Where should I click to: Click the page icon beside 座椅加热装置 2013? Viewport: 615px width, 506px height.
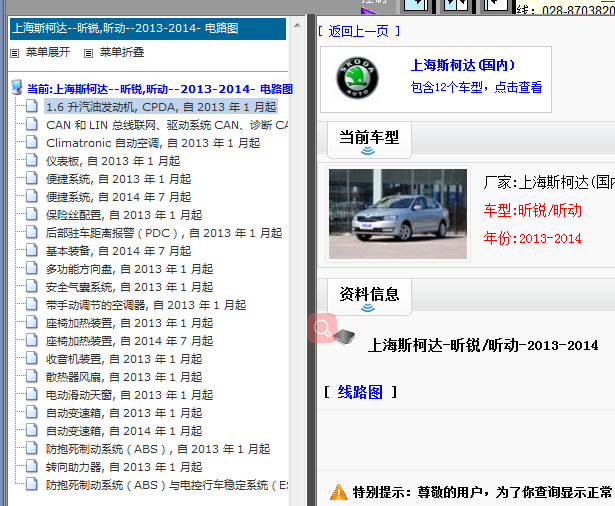point(32,322)
